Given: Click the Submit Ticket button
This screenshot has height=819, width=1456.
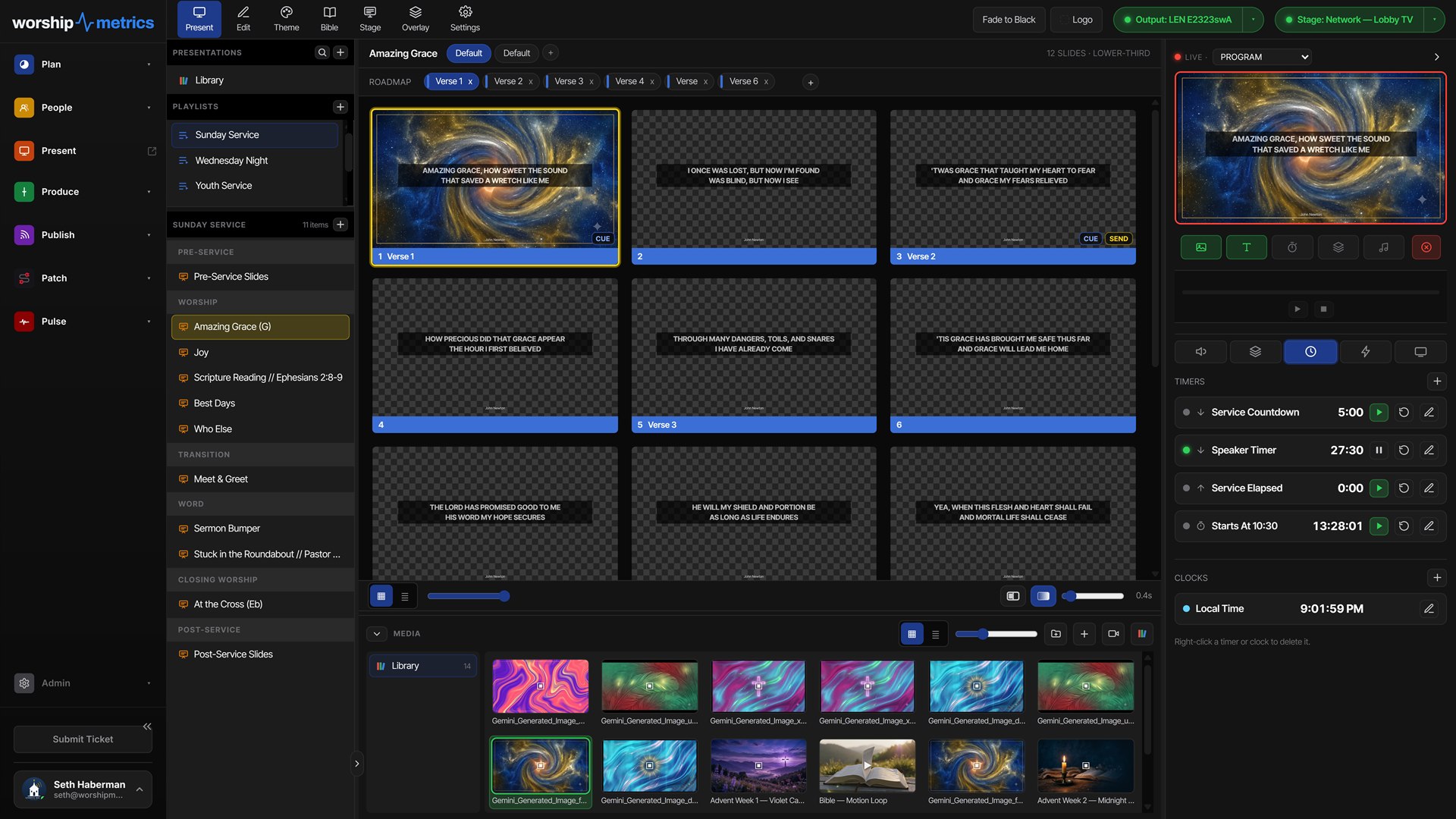Looking at the screenshot, I should pyautogui.click(x=83, y=739).
